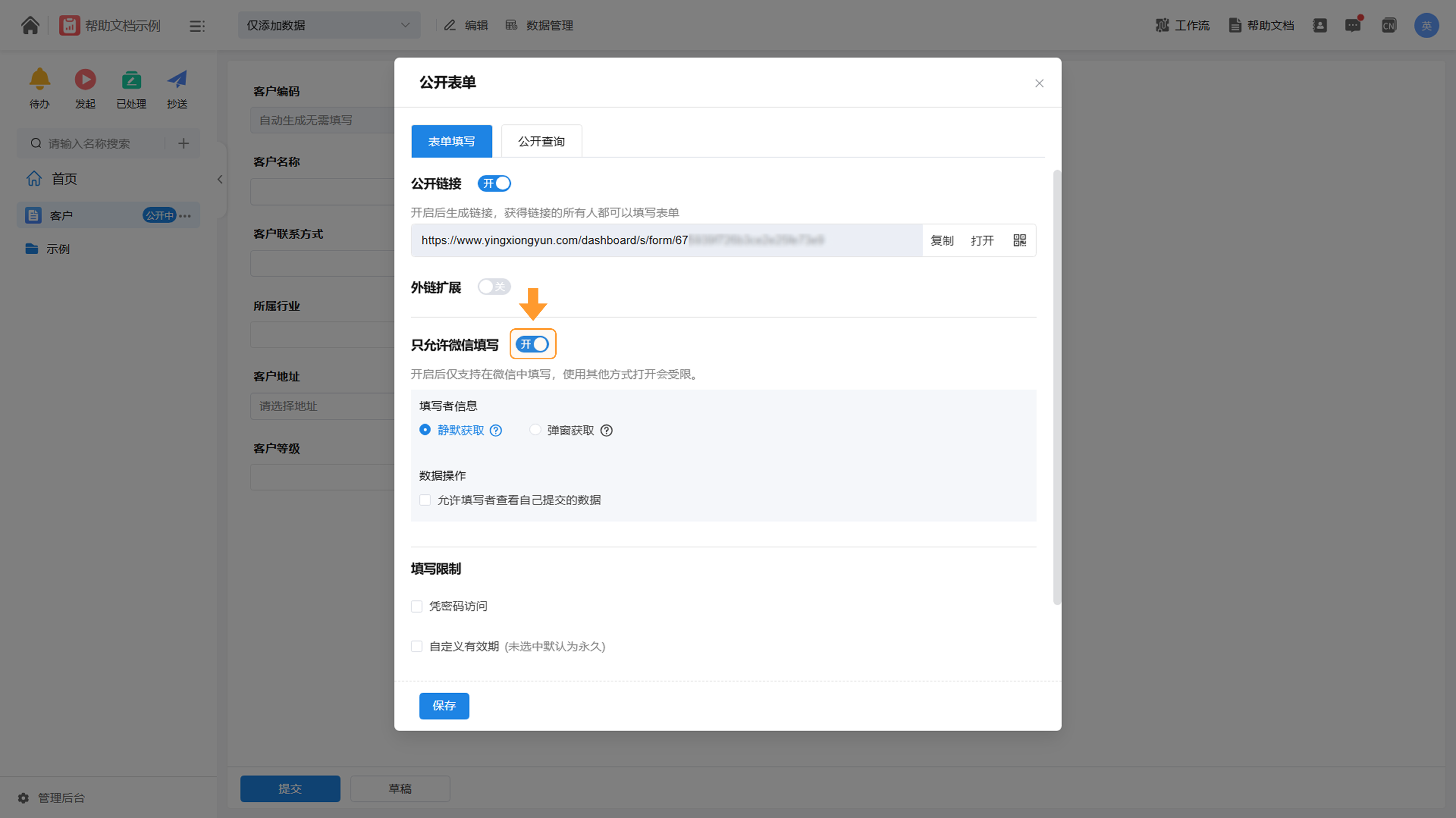
Task: Click the search magnifier icon in sidebar
Action: tap(36, 144)
